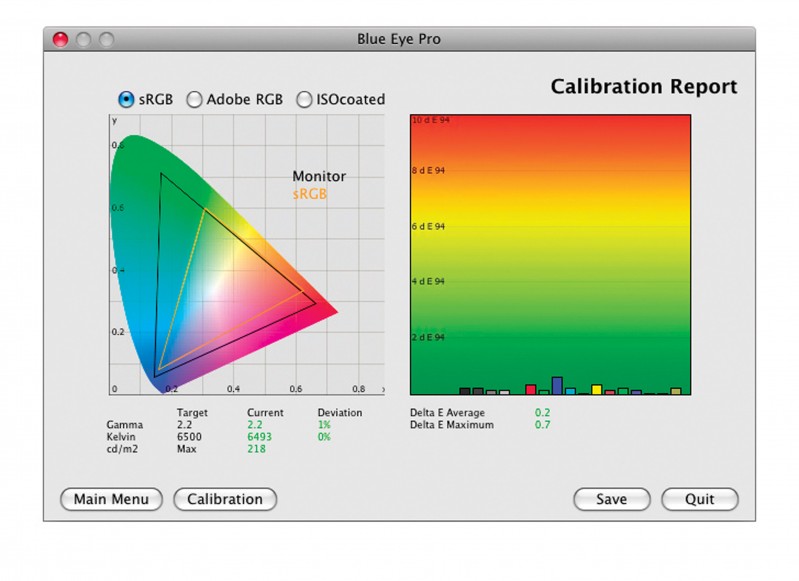Quit Blue Eye Pro
Screen dimensions: 799x581
(x=700, y=499)
